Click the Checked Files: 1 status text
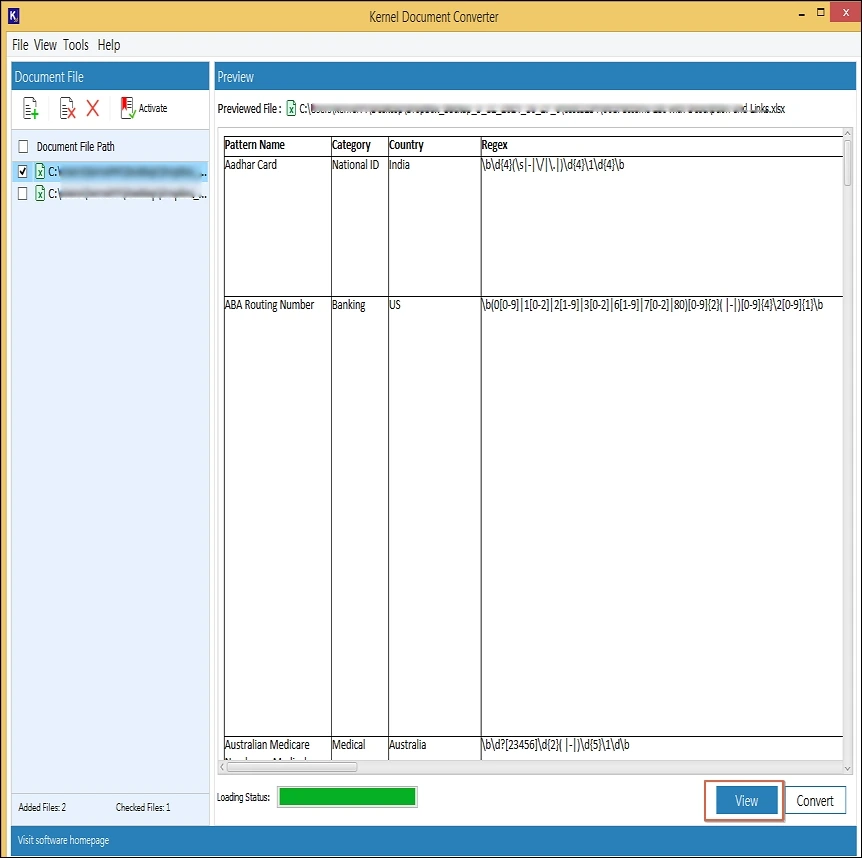The width and height of the screenshot is (862, 858). coord(143,807)
